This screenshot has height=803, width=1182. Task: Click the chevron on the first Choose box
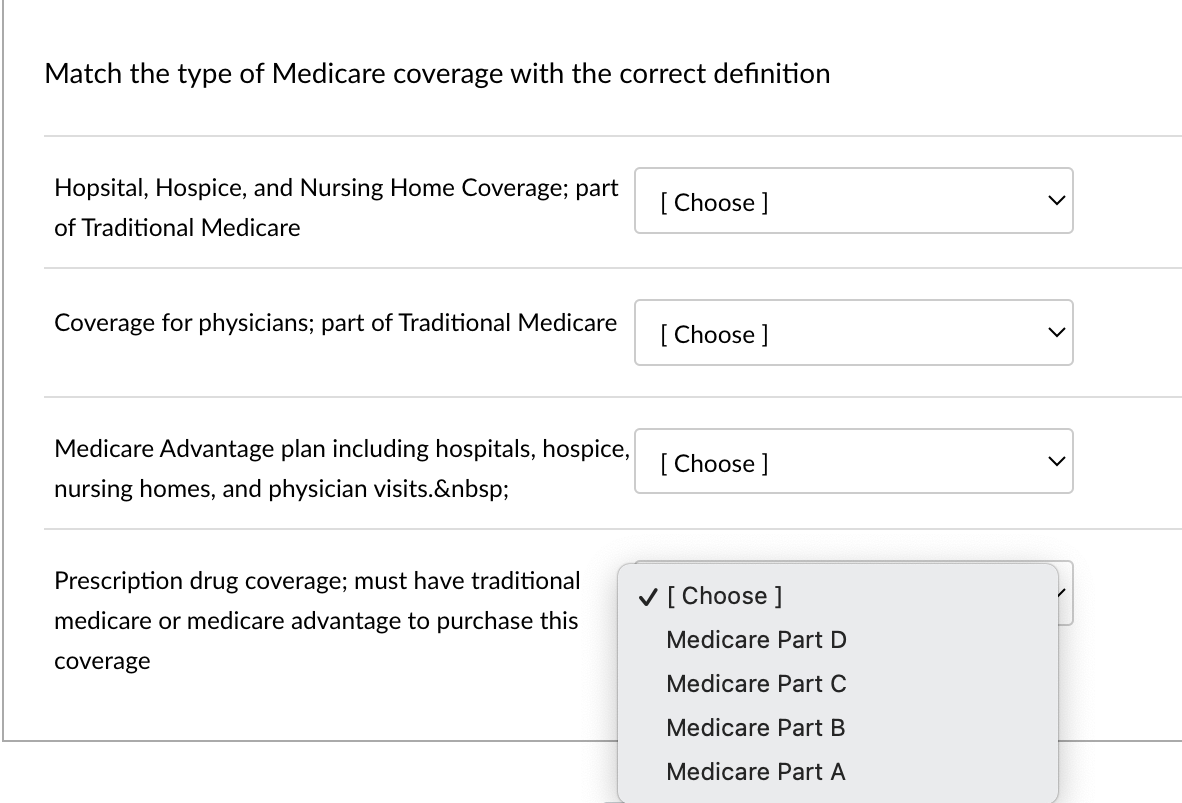pyautogui.click(x=1056, y=200)
